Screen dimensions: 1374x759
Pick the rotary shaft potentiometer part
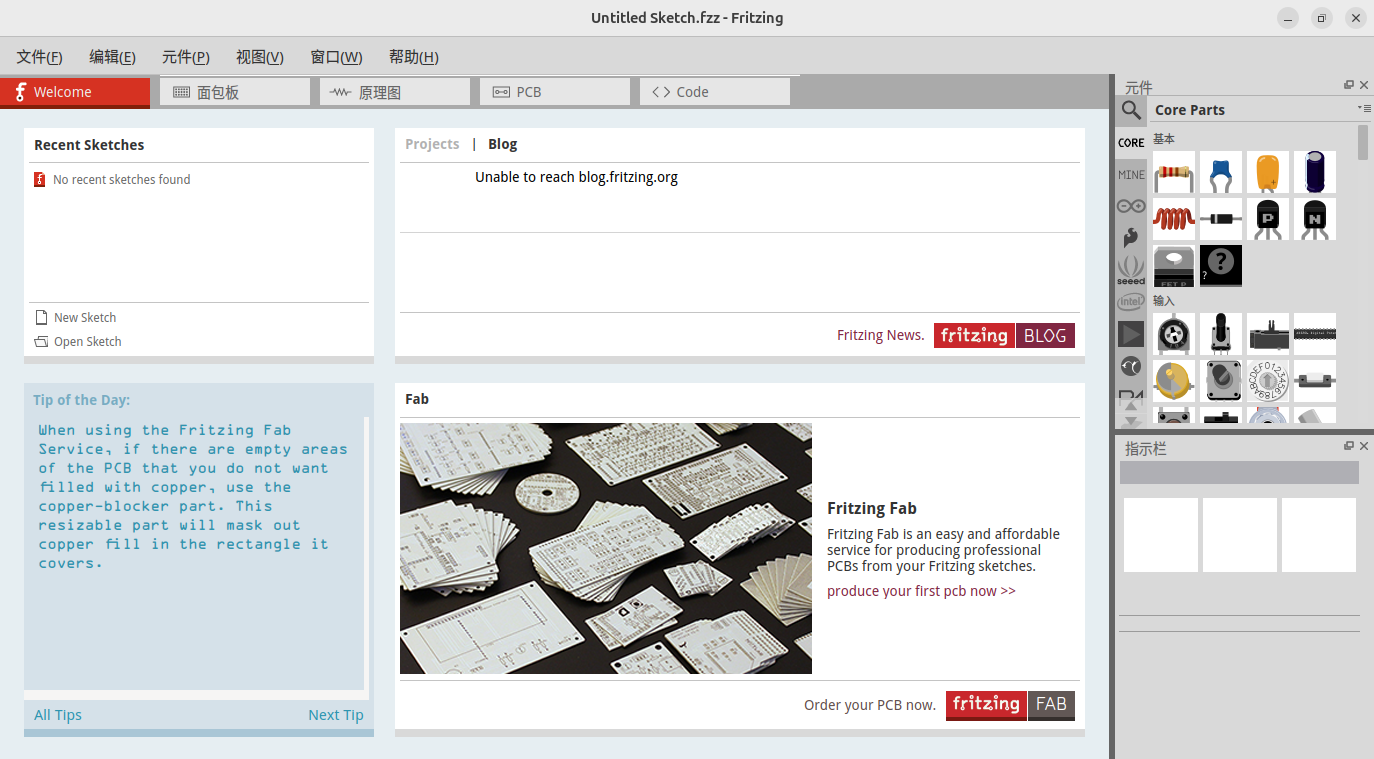(1221, 334)
